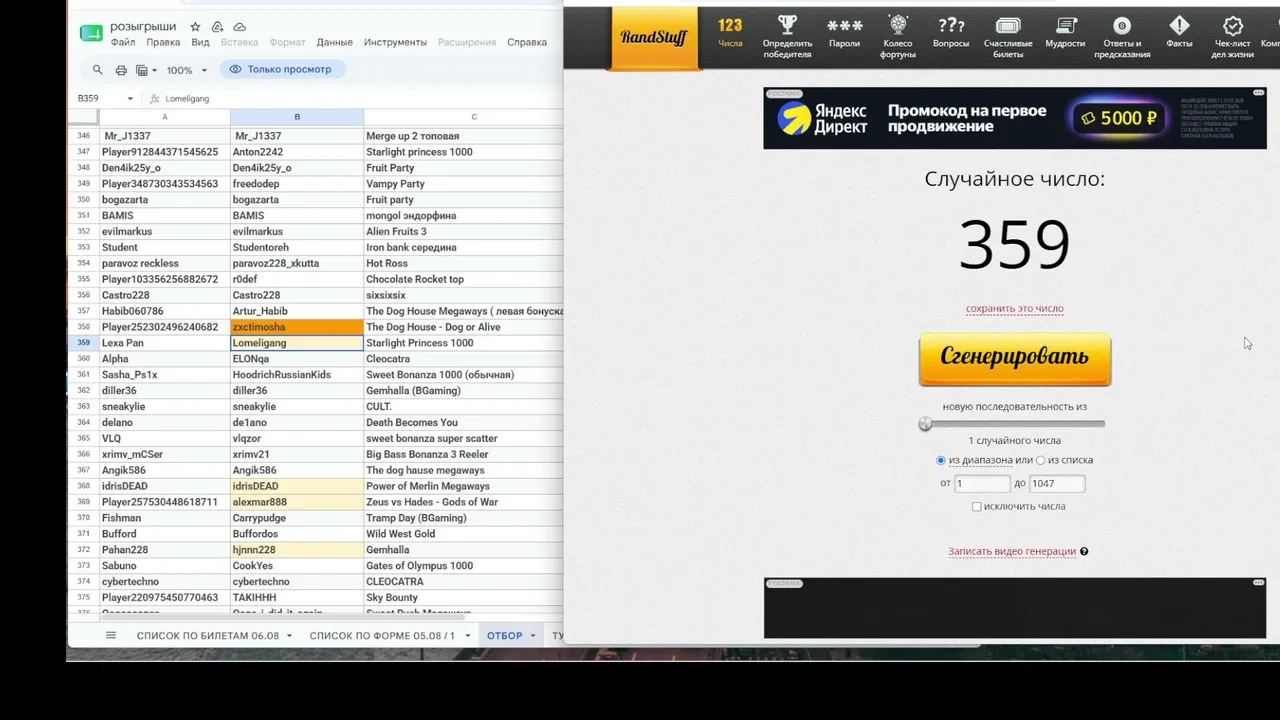The width and height of the screenshot is (1280, 720).
Task: Open the Инструменты menu
Action: tap(395, 42)
